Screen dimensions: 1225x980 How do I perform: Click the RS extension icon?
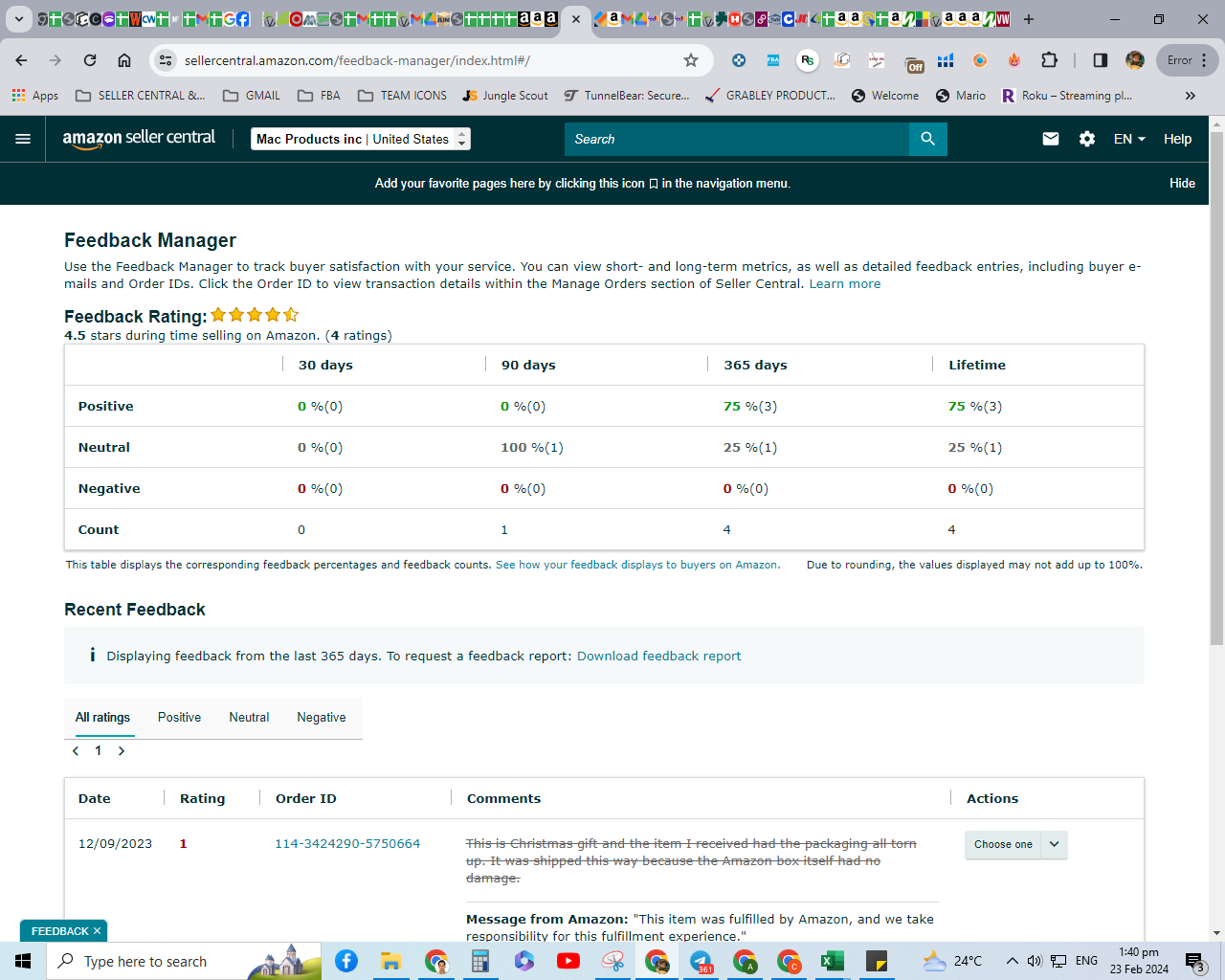tap(808, 60)
